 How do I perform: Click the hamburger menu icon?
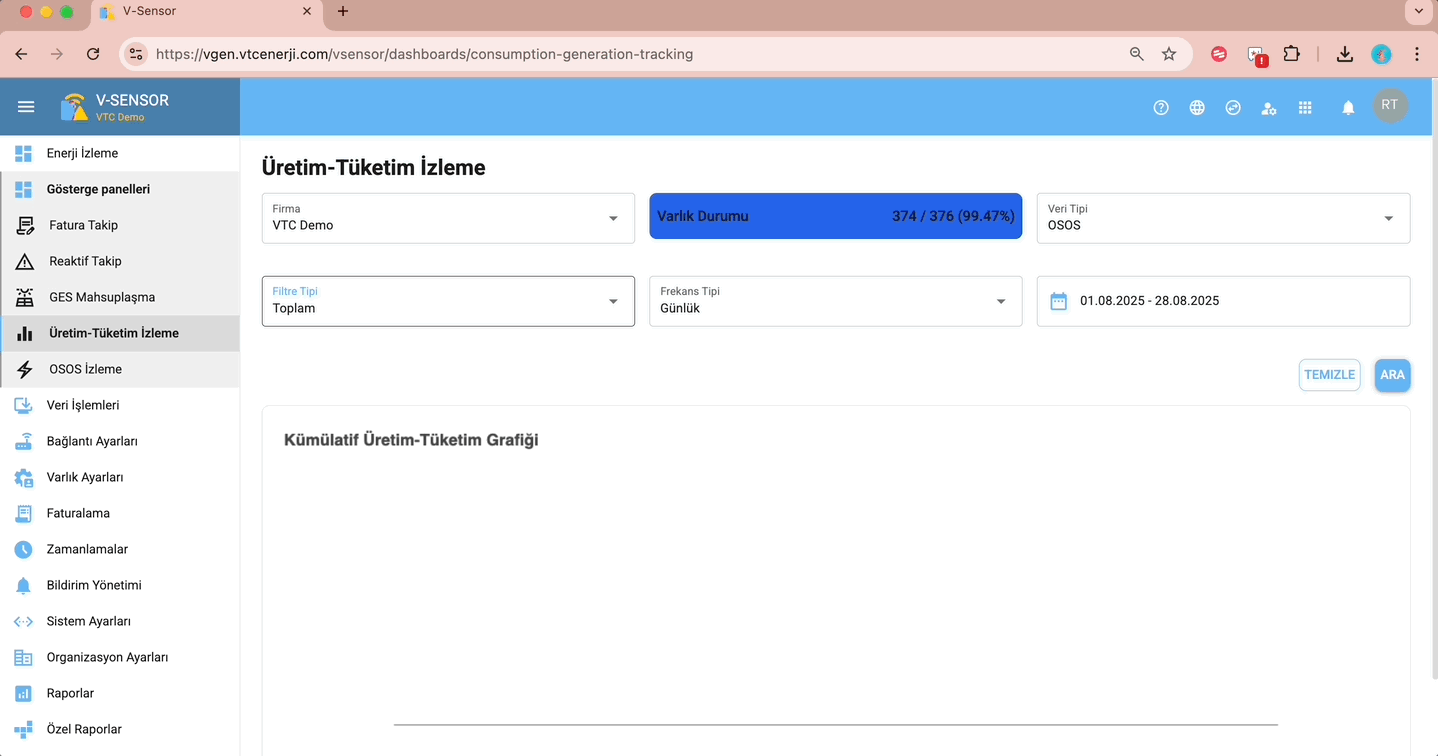26,107
